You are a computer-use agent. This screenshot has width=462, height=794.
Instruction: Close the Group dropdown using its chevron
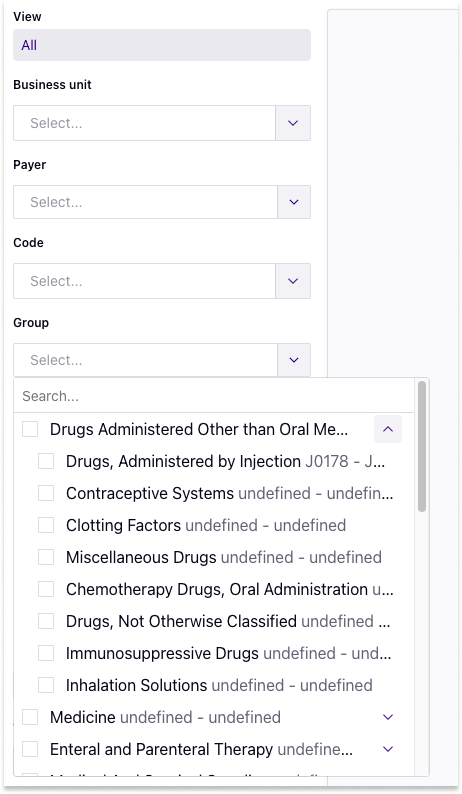point(294,360)
